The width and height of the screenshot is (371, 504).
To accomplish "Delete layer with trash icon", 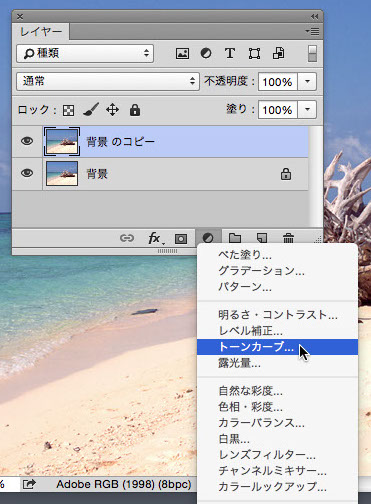I will (288, 238).
